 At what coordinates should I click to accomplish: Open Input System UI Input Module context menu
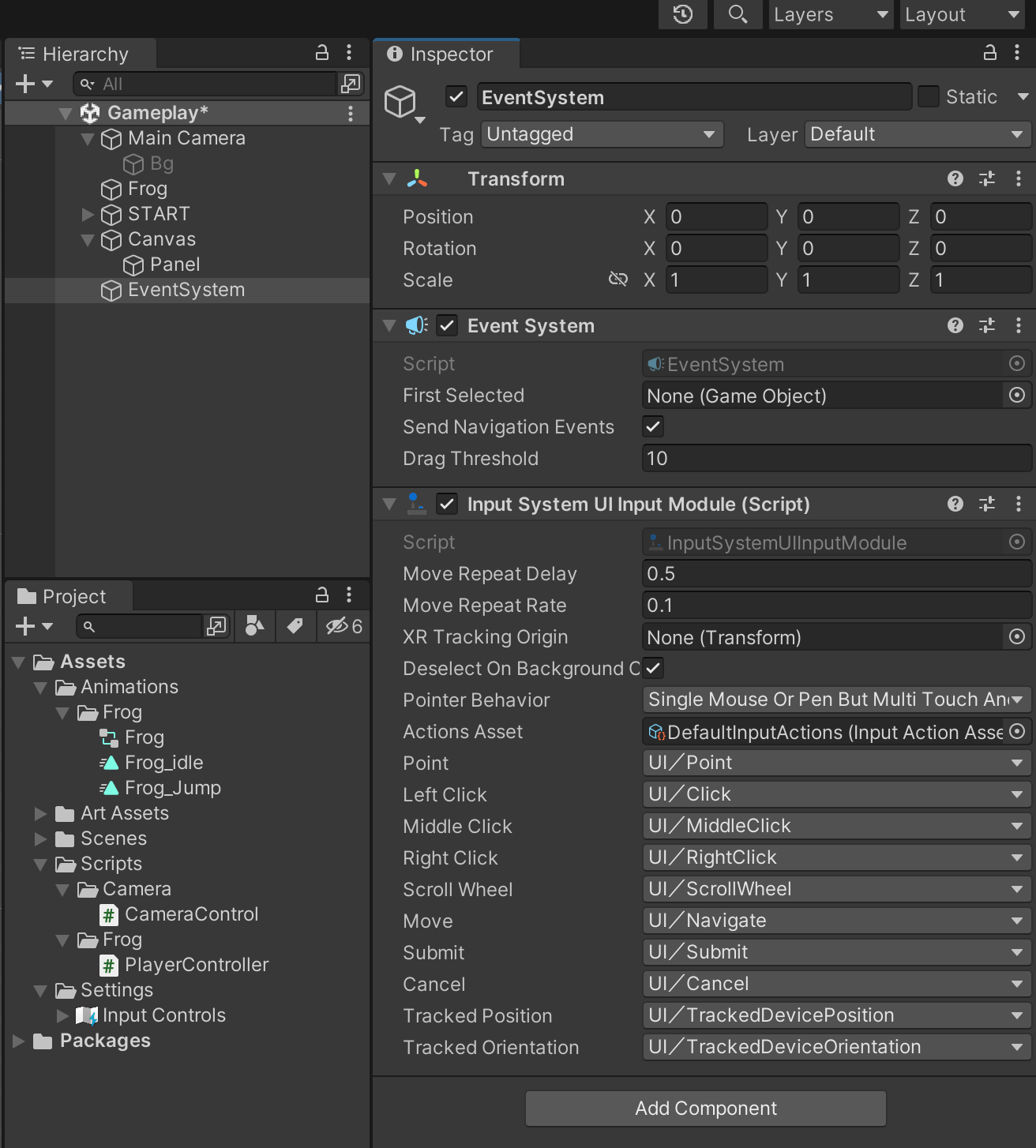(1019, 504)
